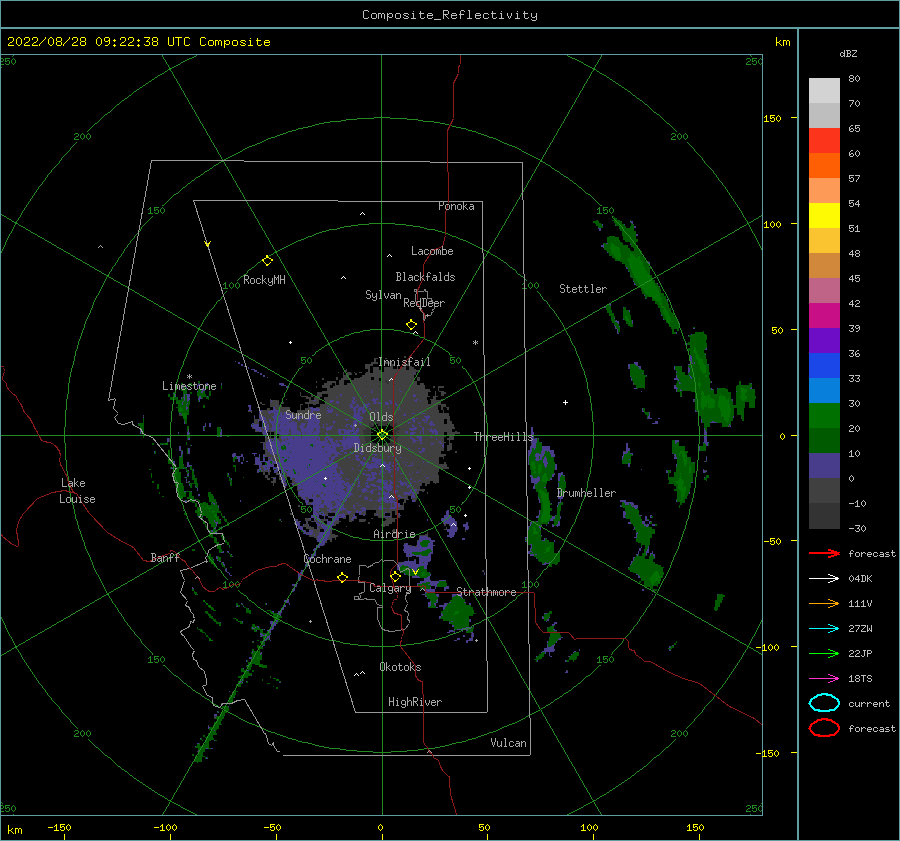The image size is (900, 841).
Task: Click the red forecast arrow in the legend
Action: click(824, 553)
